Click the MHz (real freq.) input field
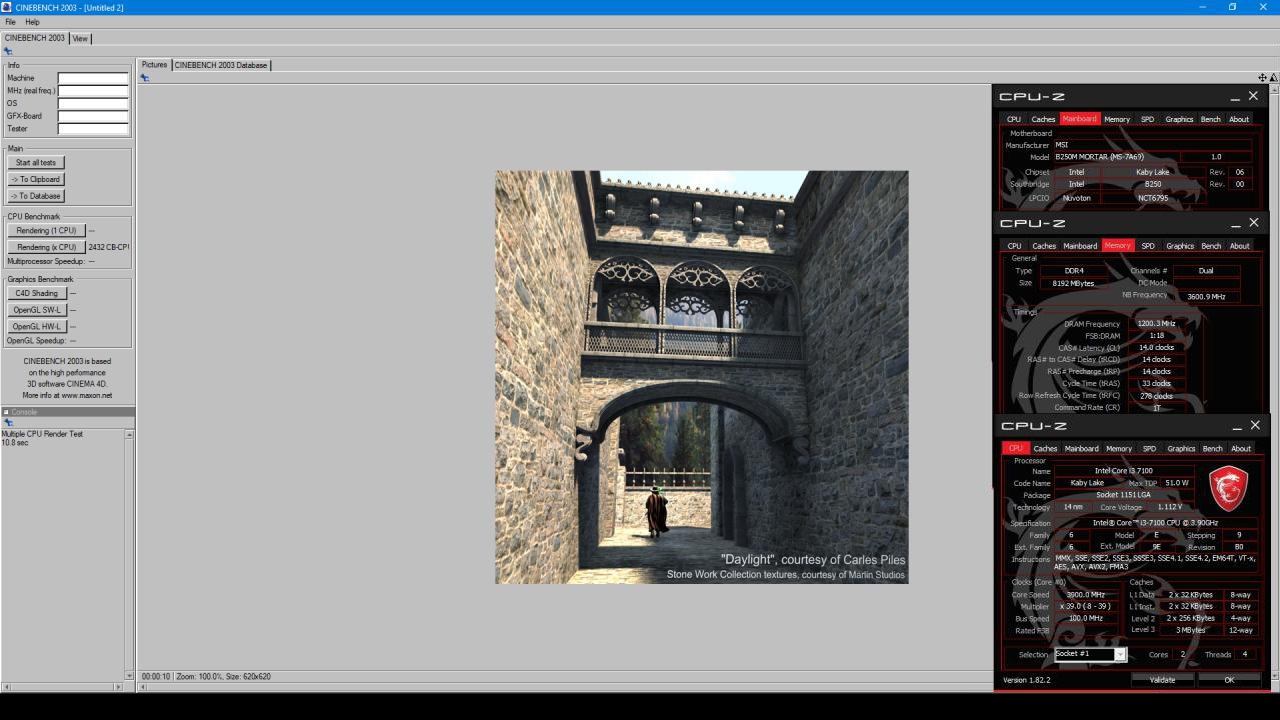1280x720 pixels. pos(93,91)
